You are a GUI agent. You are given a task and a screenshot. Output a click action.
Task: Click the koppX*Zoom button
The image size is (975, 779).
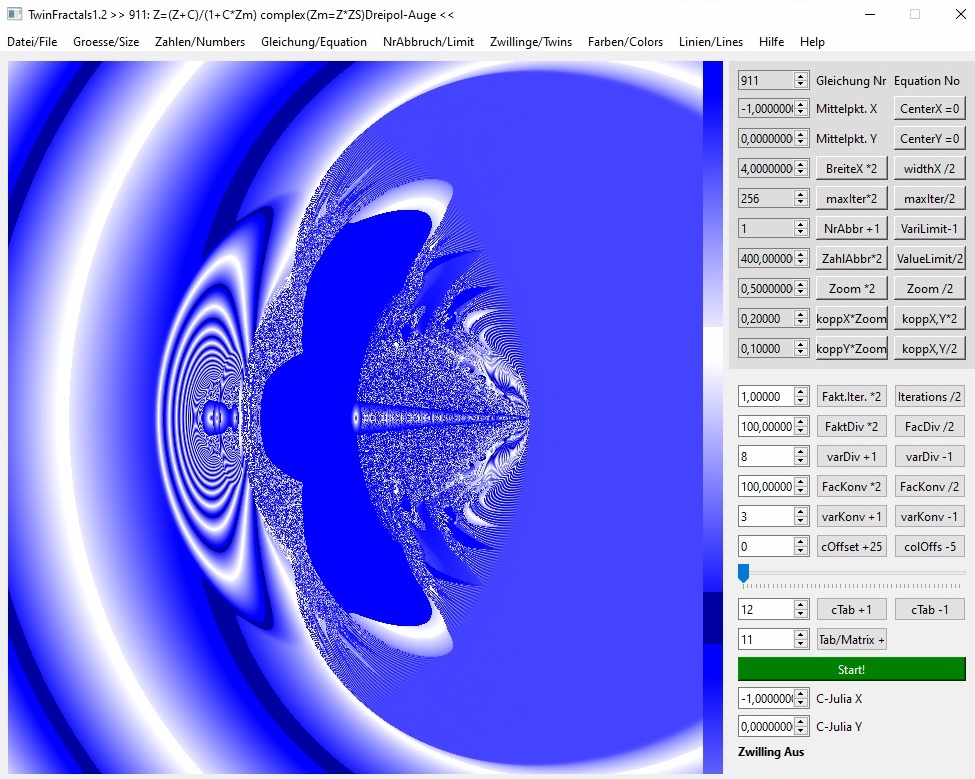point(851,318)
